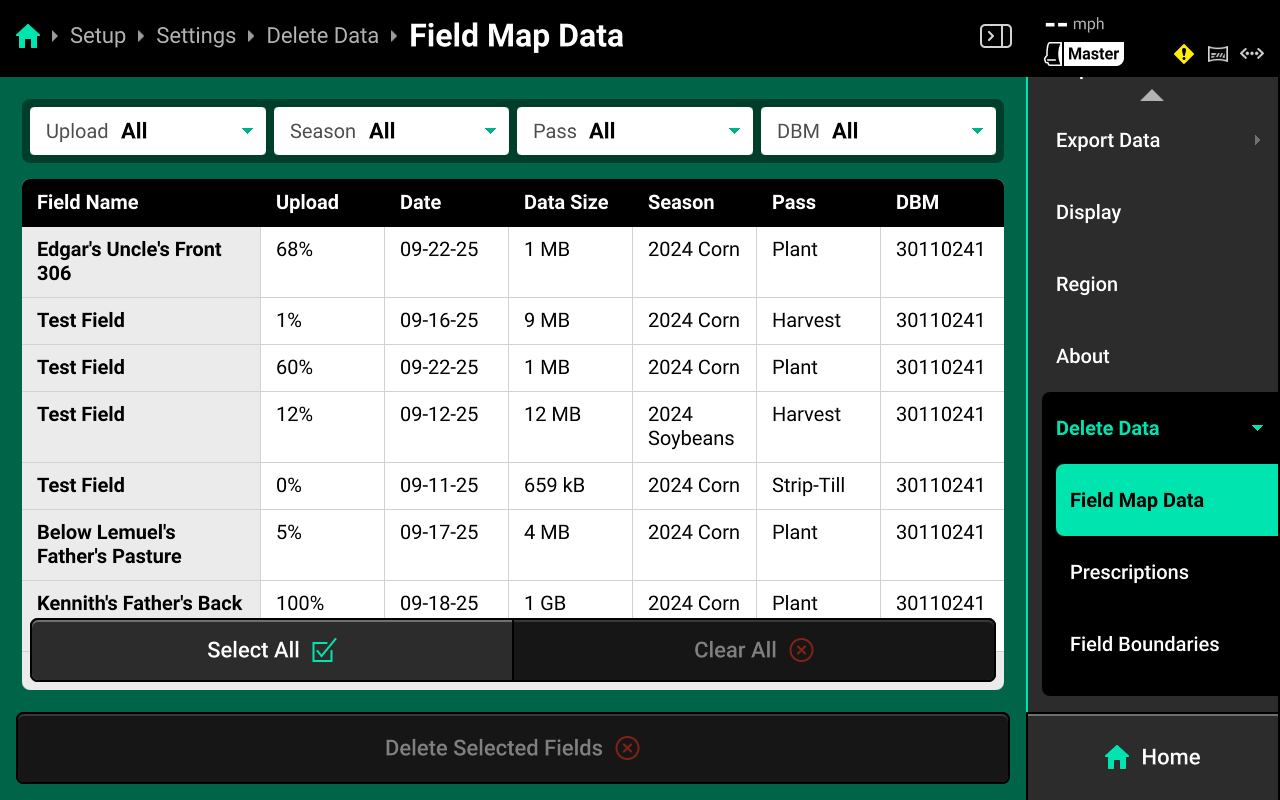Open the Pass filter dropdown
The image size is (1280, 800).
pos(634,131)
